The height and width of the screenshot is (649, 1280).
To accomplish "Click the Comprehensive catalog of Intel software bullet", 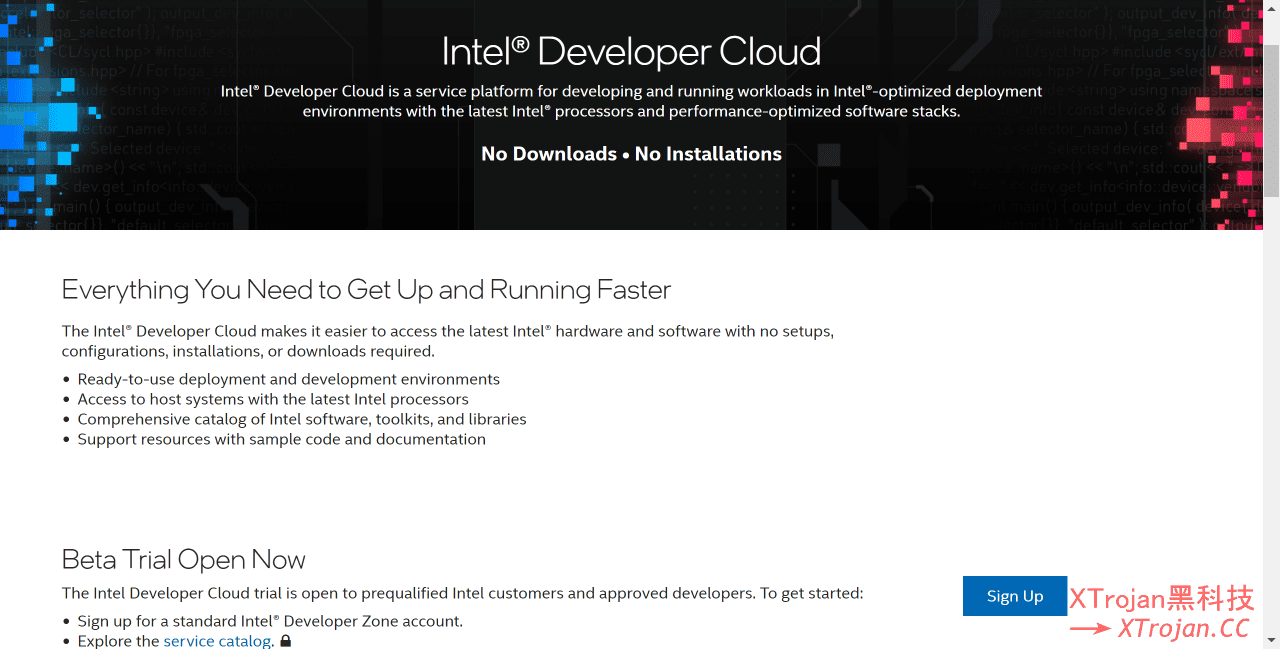I will point(302,419).
